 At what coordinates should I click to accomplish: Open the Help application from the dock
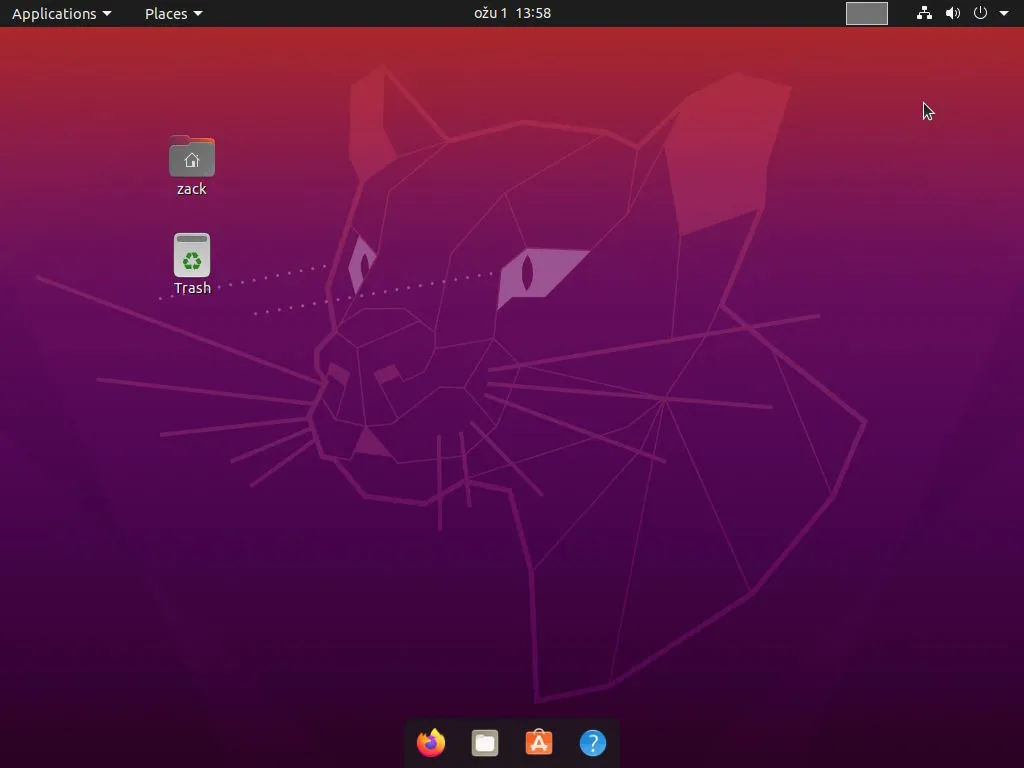pyautogui.click(x=592, y=743)
